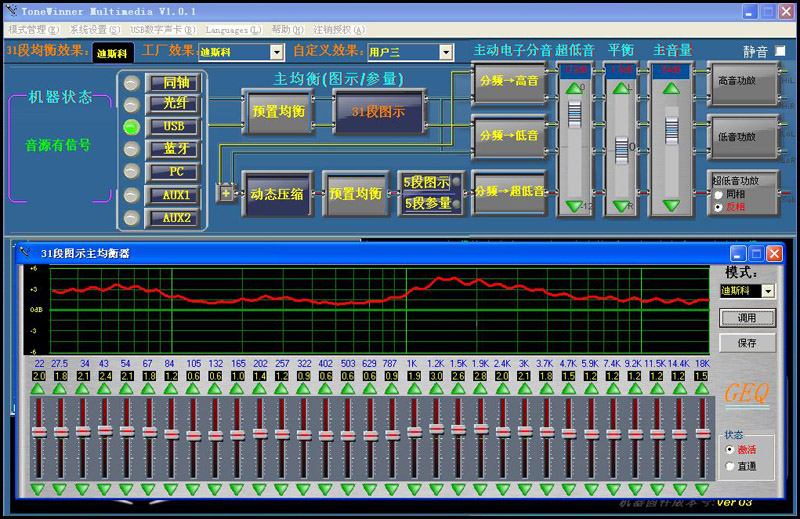This screenshot has width=800, height=519.
Task: Click the down arrow below the 18K band
Action: pyautogui.click(x=702, y=489)
